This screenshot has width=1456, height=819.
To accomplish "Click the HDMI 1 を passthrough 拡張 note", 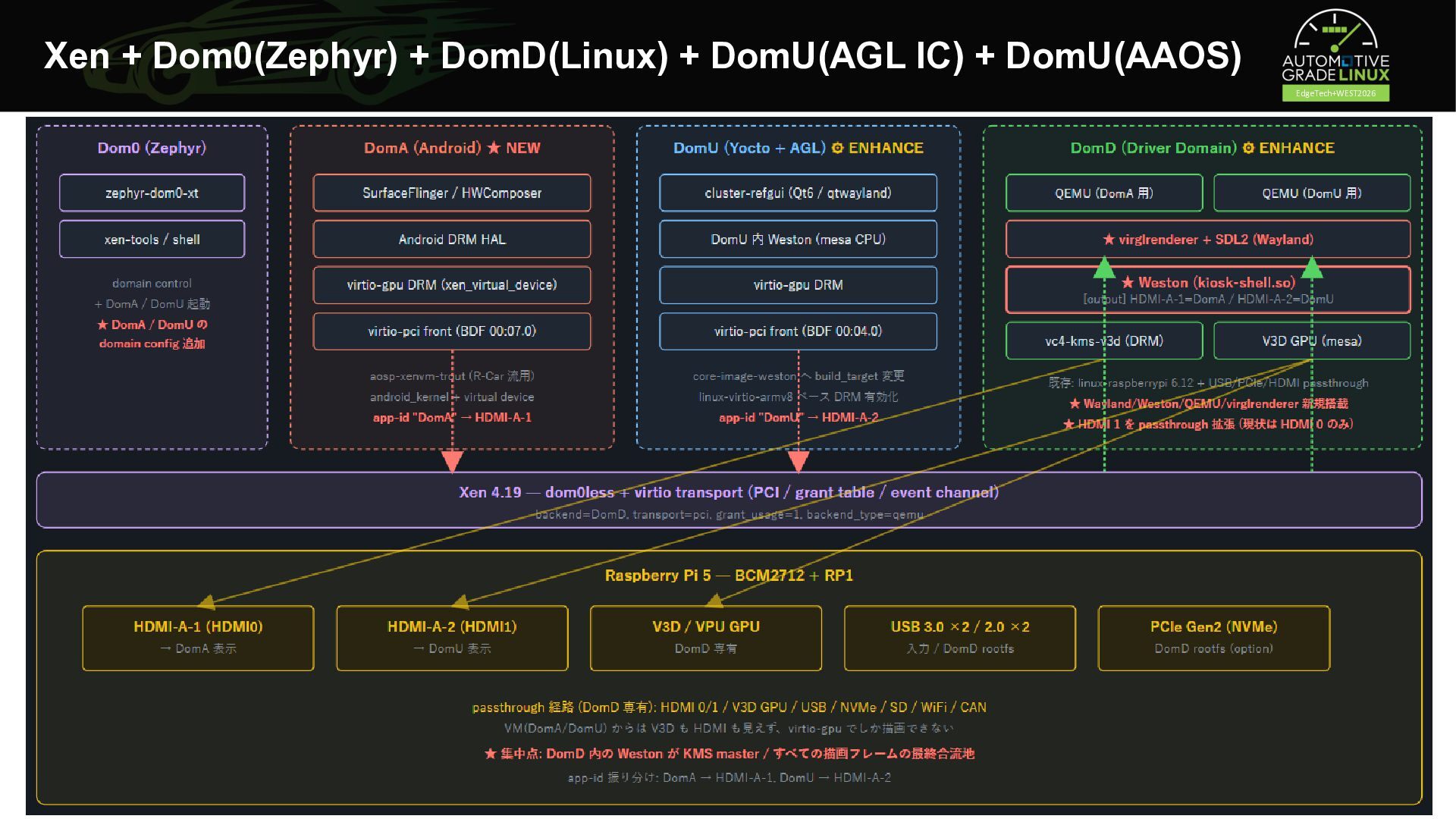I will [x=1208, y=424].
